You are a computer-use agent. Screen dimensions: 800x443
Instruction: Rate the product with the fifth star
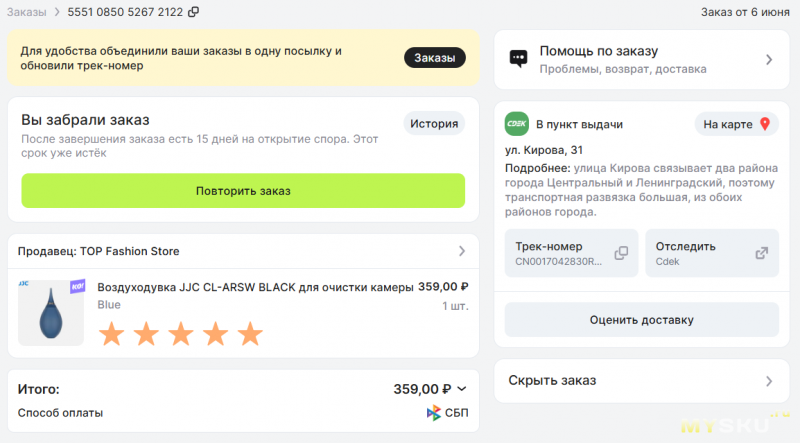point(251,334)
